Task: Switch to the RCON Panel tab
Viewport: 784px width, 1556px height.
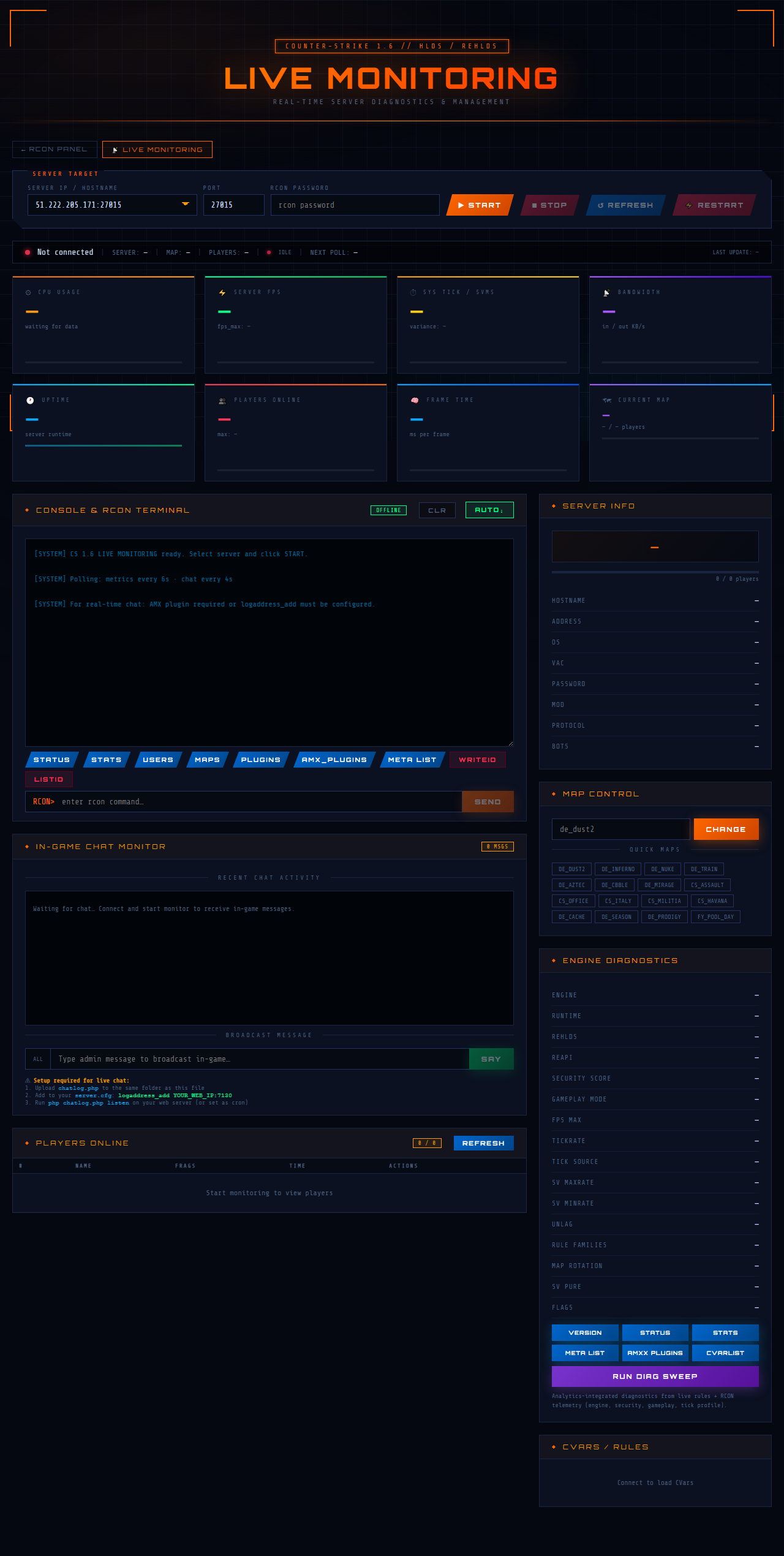Action: (x=55, y=149)
